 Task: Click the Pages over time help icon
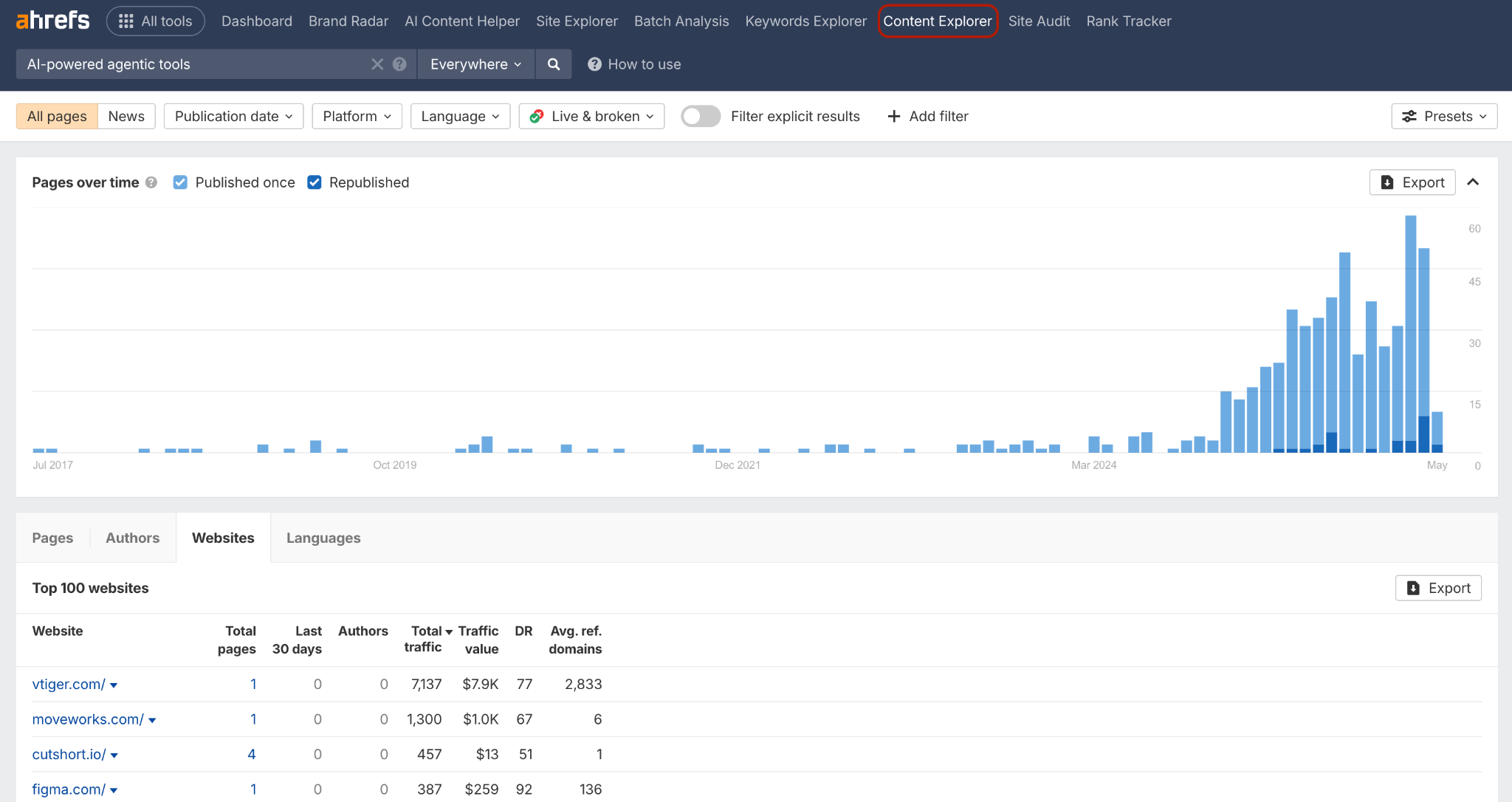(x=151, y=182)
